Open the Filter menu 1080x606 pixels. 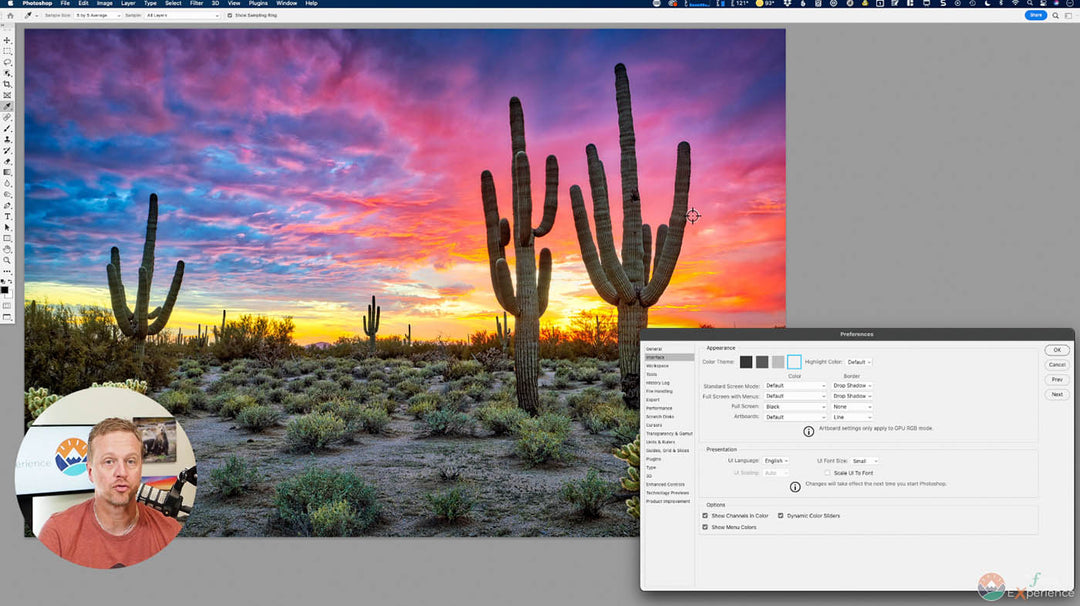click(196, 3)
